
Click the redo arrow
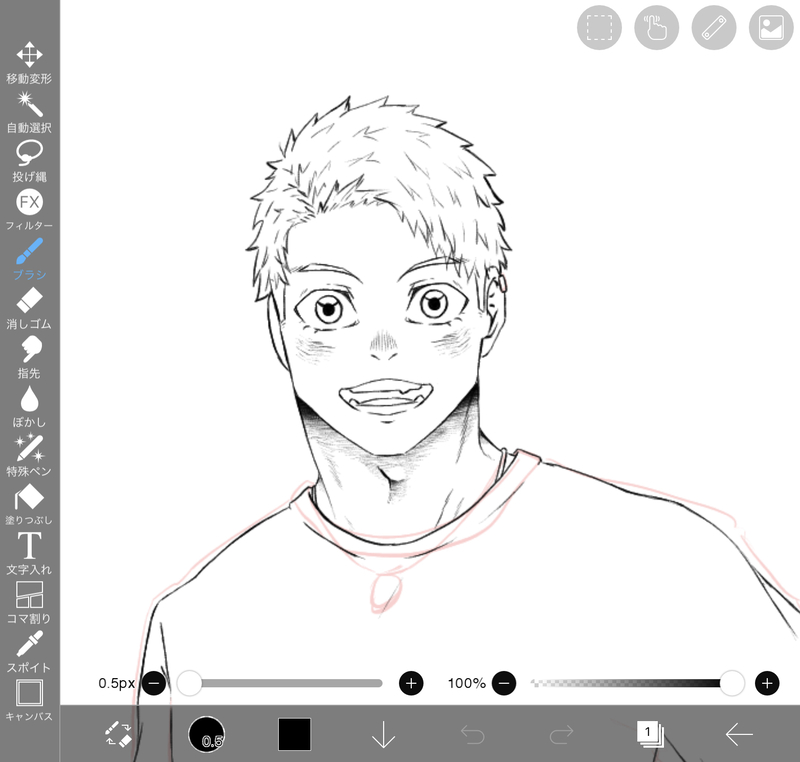click(561, 734)
